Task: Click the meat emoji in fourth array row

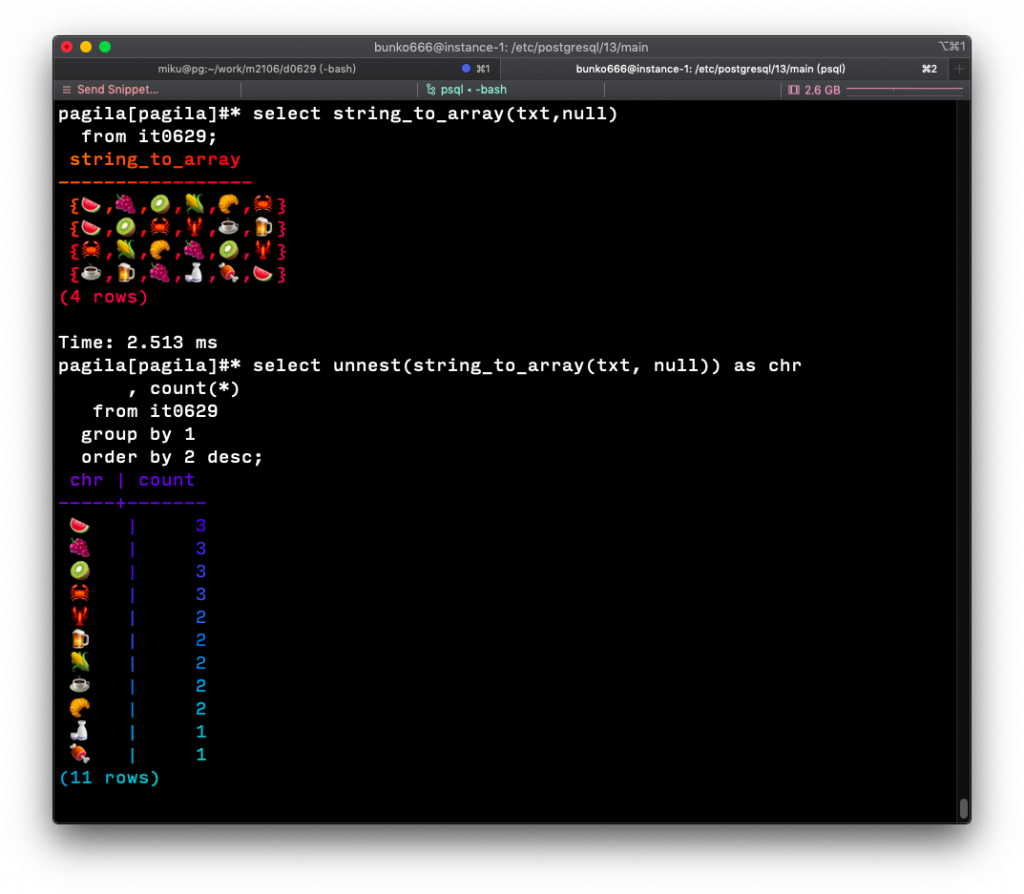Action: (228, 273)
